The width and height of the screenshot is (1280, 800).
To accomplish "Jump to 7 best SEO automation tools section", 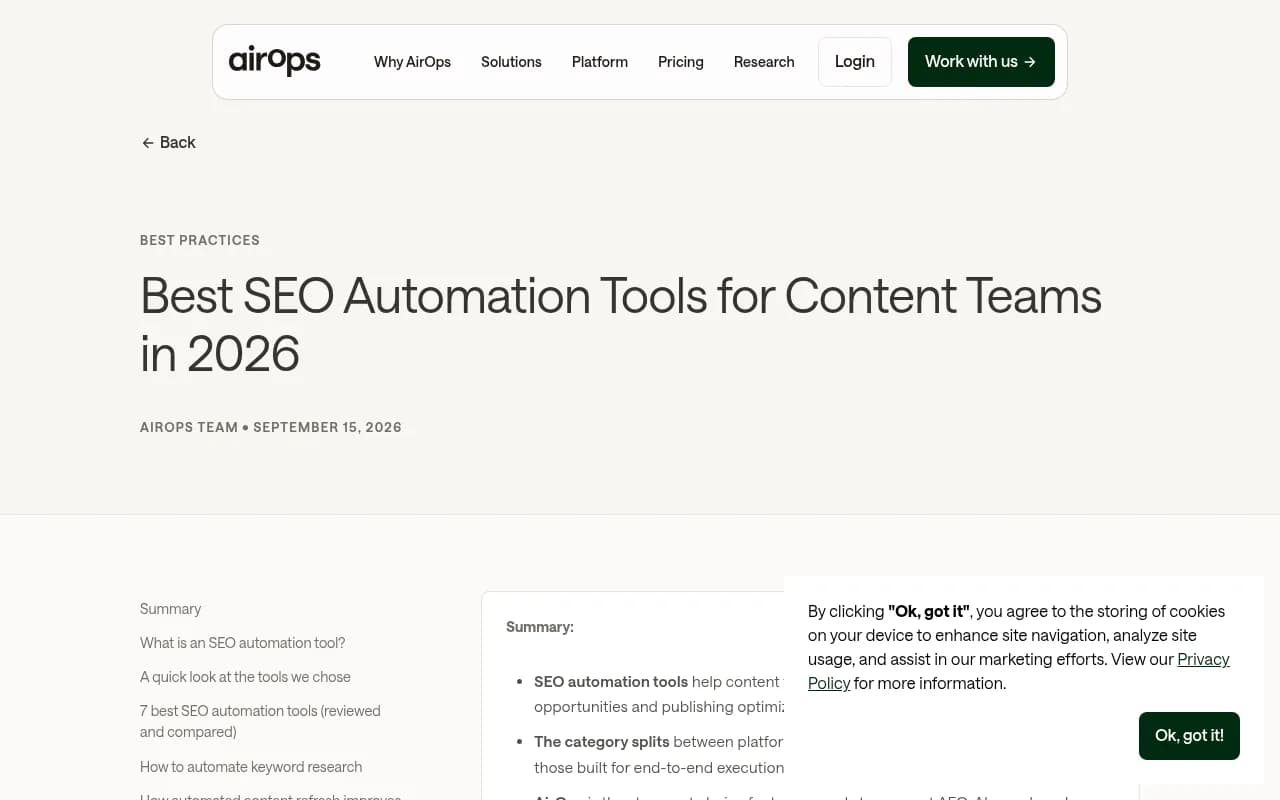I will (x=260, y=721).
